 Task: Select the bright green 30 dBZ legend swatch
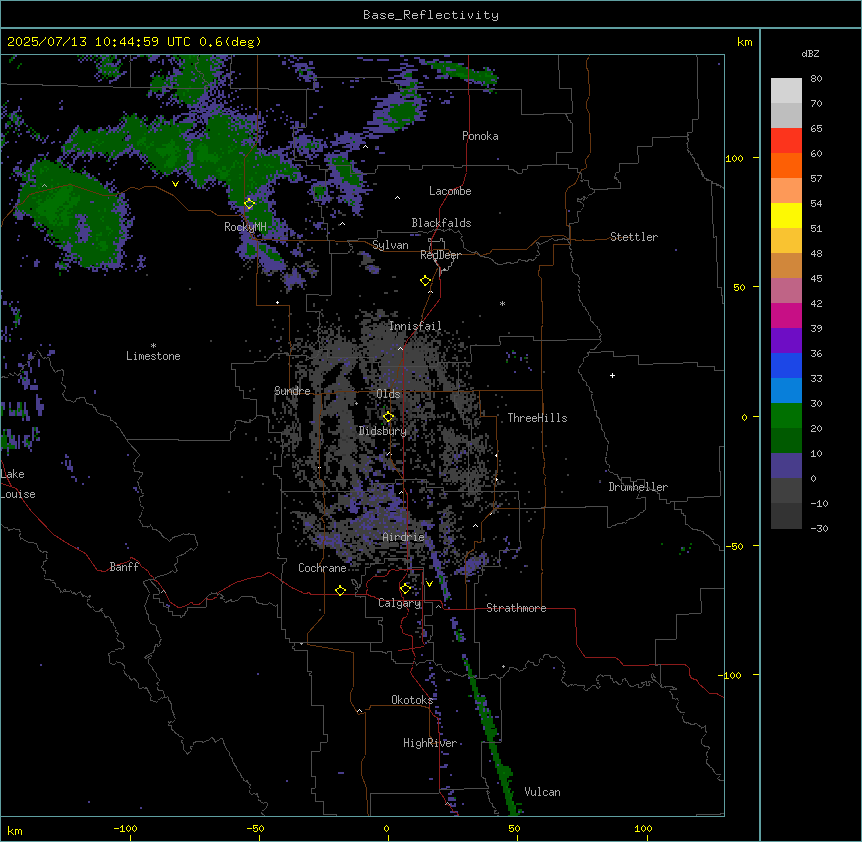pos(786,416)
